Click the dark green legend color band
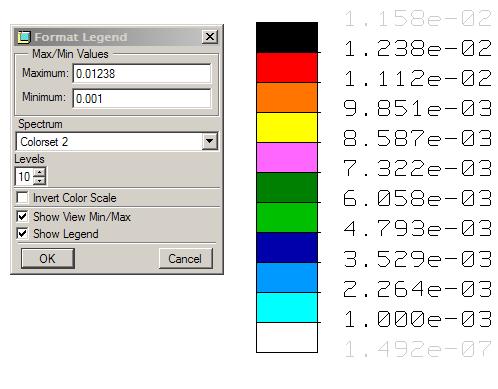498x389 pixels. coord(287,188)
